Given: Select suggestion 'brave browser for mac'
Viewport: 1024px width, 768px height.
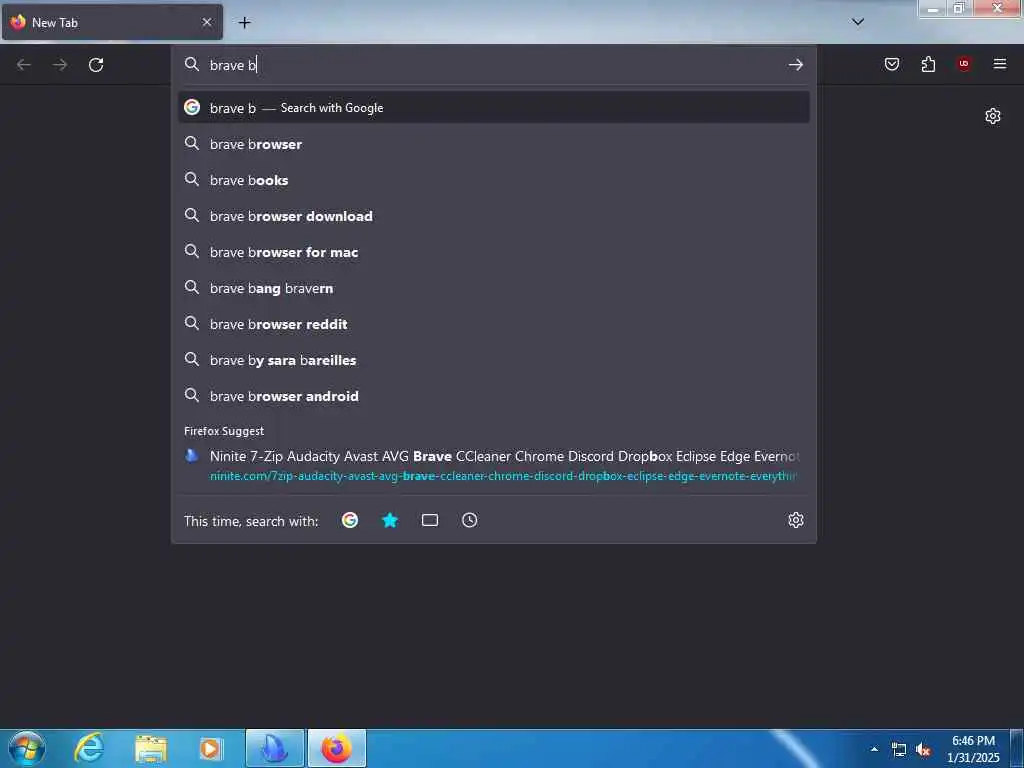Looking at the screenshot, I should [493, 252].
